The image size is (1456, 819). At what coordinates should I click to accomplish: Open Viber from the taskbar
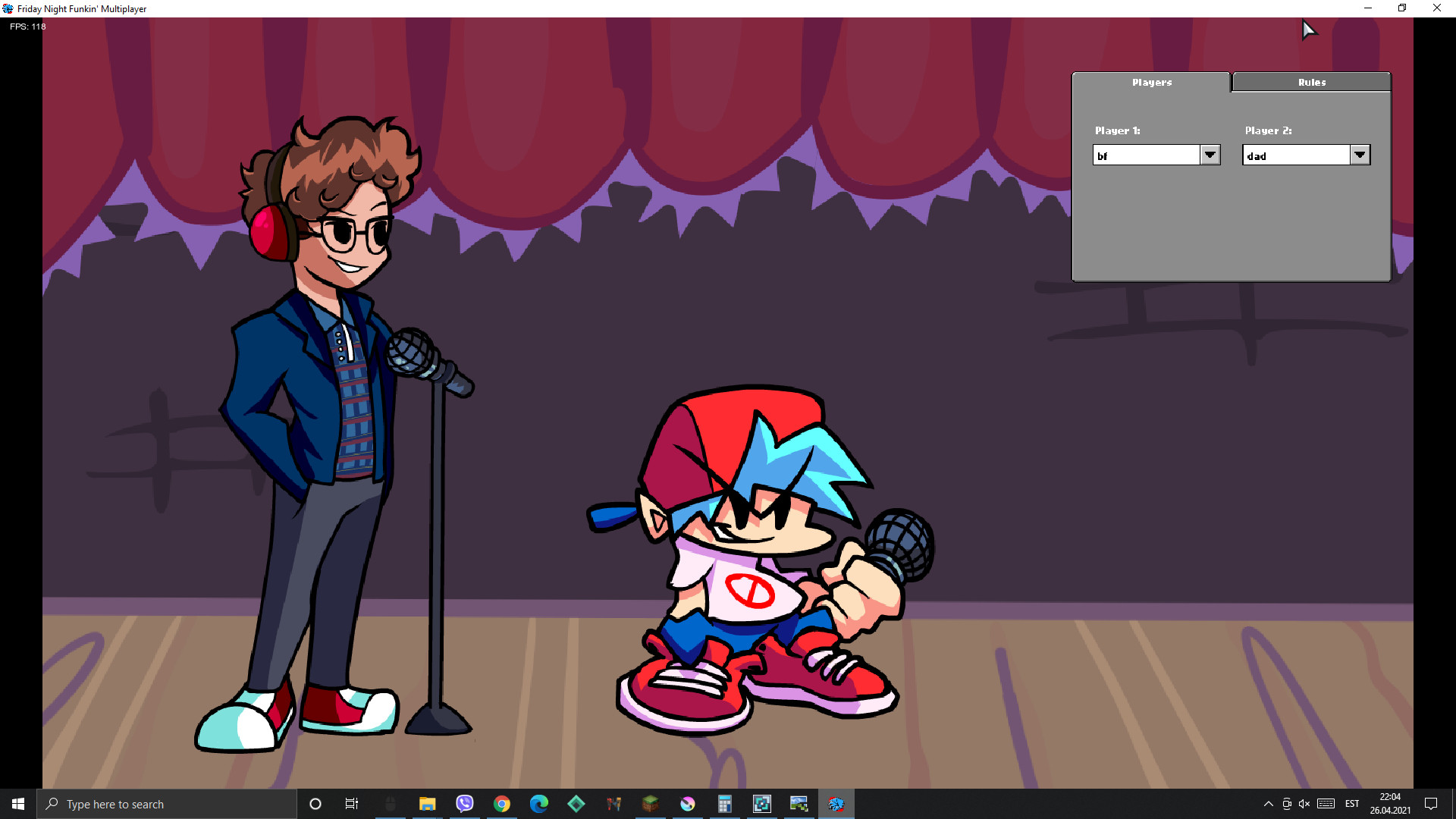click(465, 804)
